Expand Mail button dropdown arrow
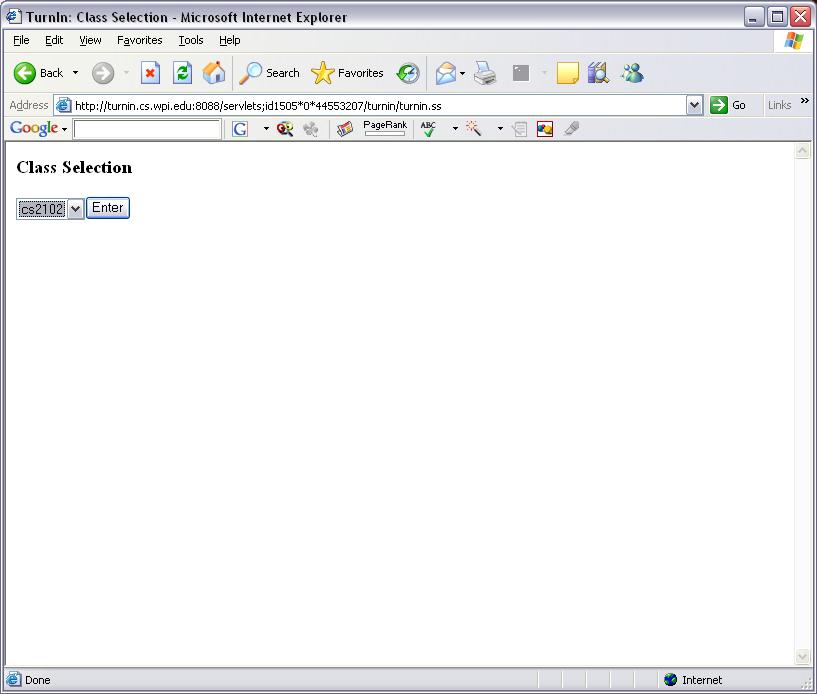This screenshot has width=817, height=694. pyautogui.click(x=462, y=73)
